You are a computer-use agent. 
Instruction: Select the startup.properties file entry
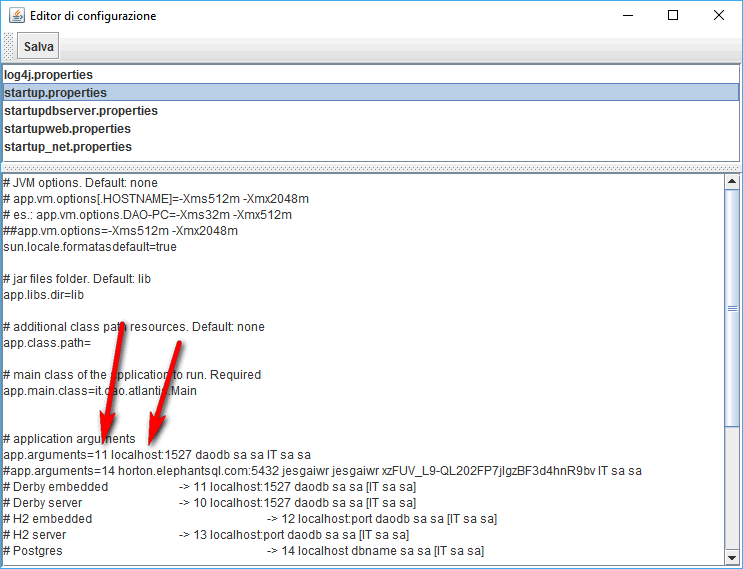click(x=371, y=92)
